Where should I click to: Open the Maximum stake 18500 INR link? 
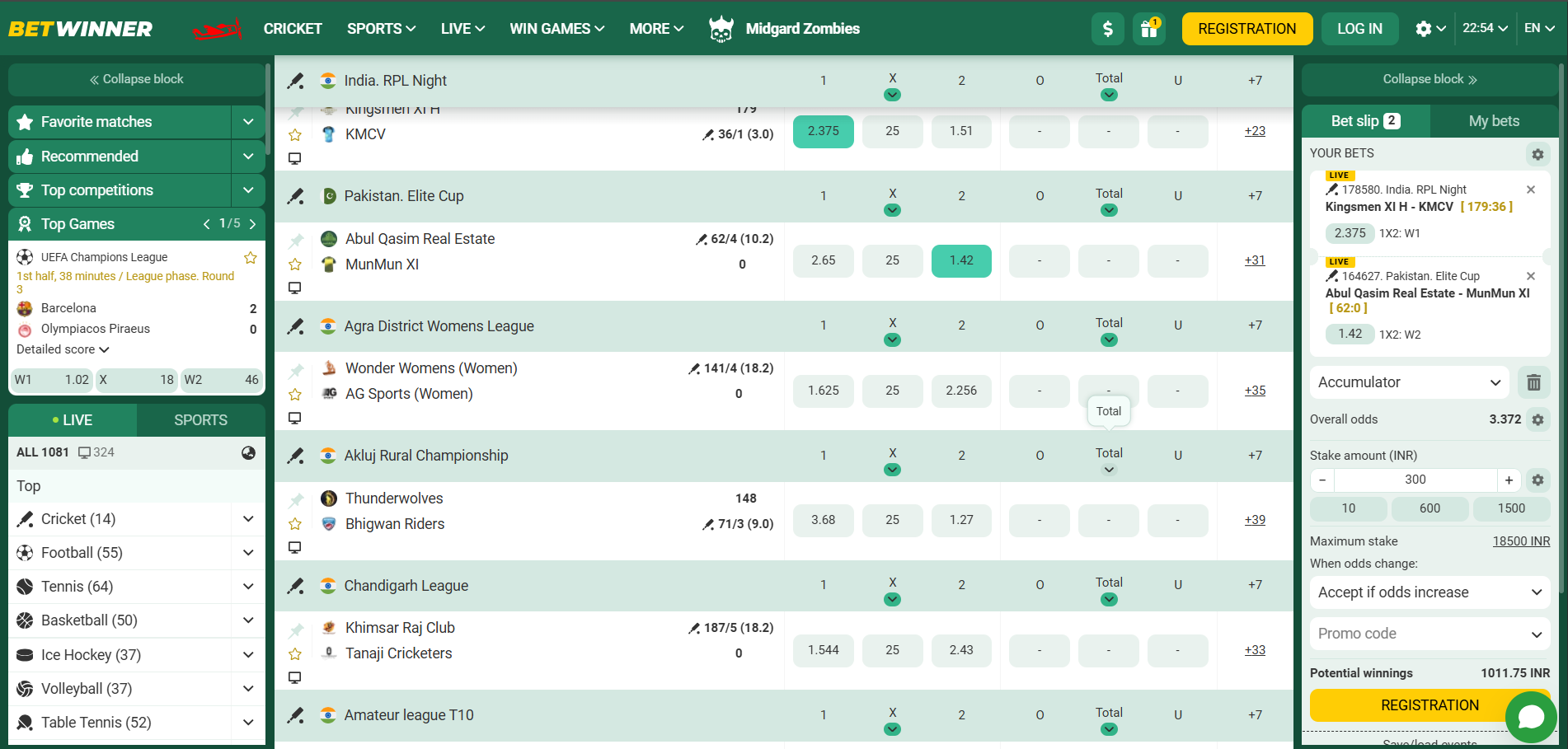pos(1521,541)
